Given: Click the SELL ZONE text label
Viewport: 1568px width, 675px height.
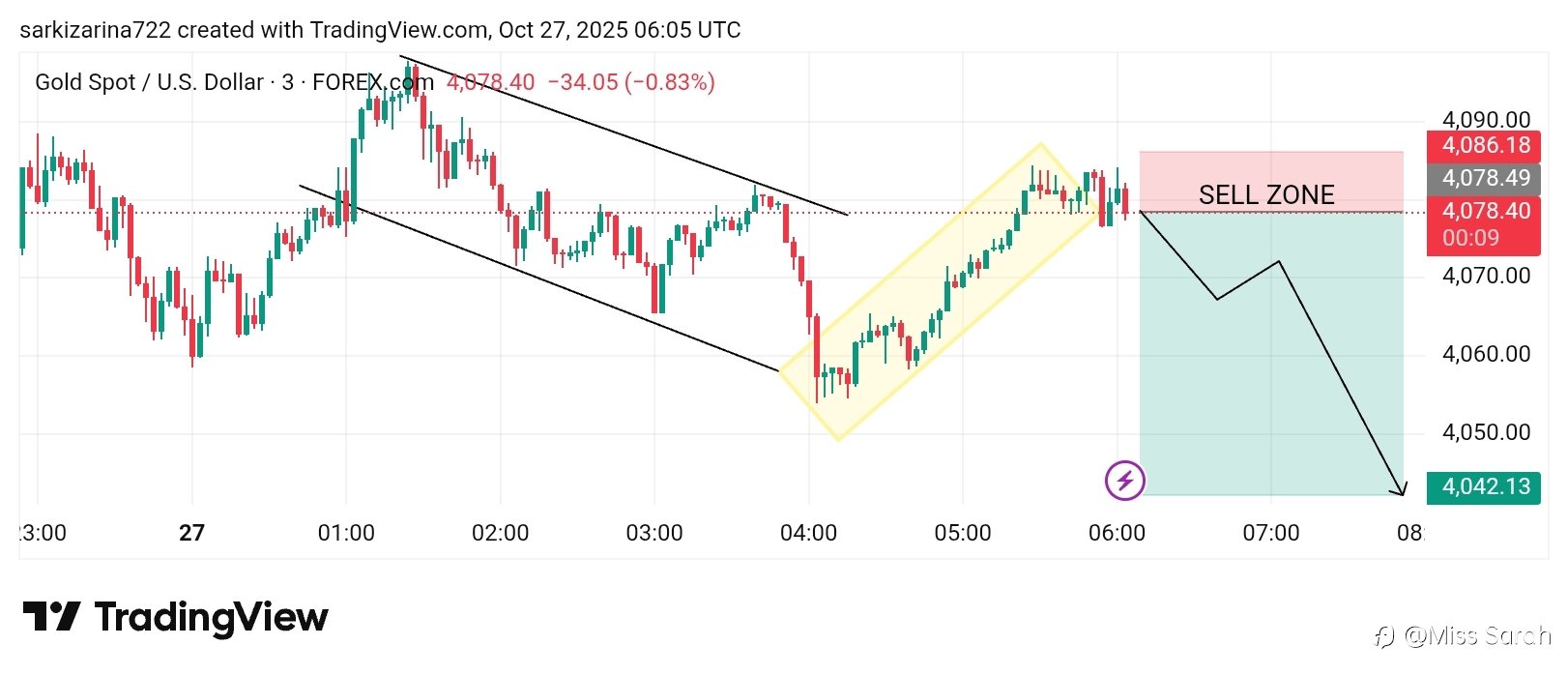Looking at the screenshot, I should (x=1266, y=195).
